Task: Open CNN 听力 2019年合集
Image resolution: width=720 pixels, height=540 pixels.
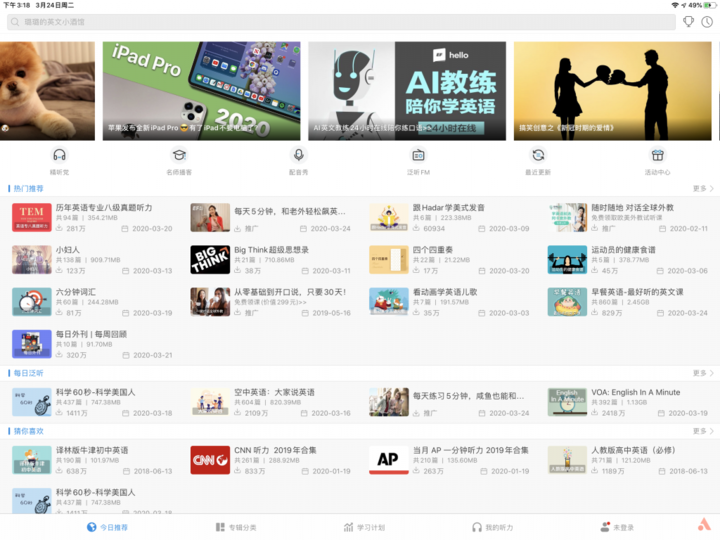Action: [275, 450]
